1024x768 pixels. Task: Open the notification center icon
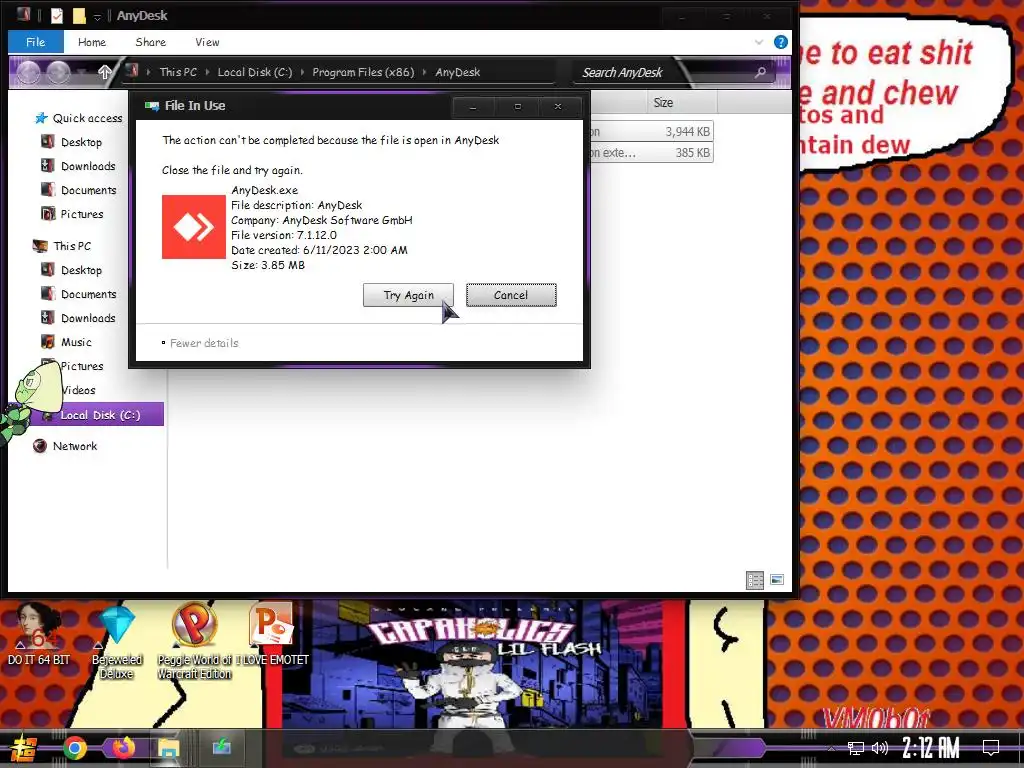(991, 748)
